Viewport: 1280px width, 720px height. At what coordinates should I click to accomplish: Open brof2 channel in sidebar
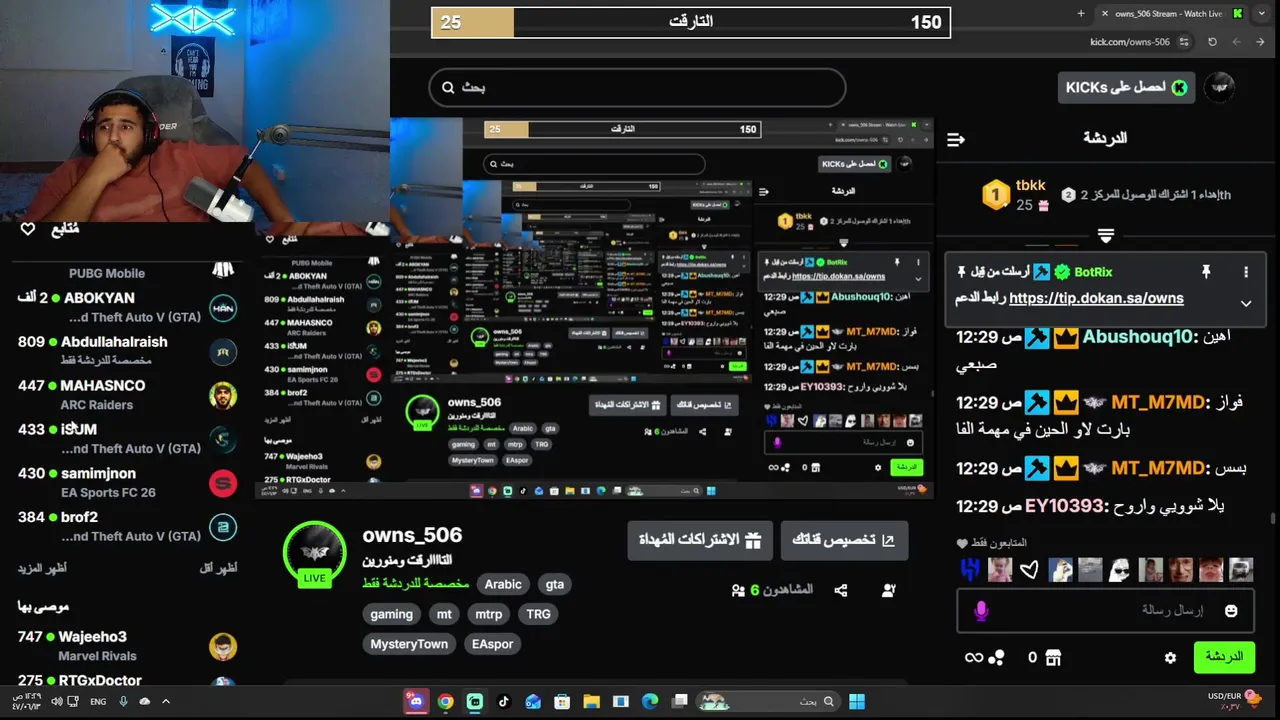coord(127,527)
